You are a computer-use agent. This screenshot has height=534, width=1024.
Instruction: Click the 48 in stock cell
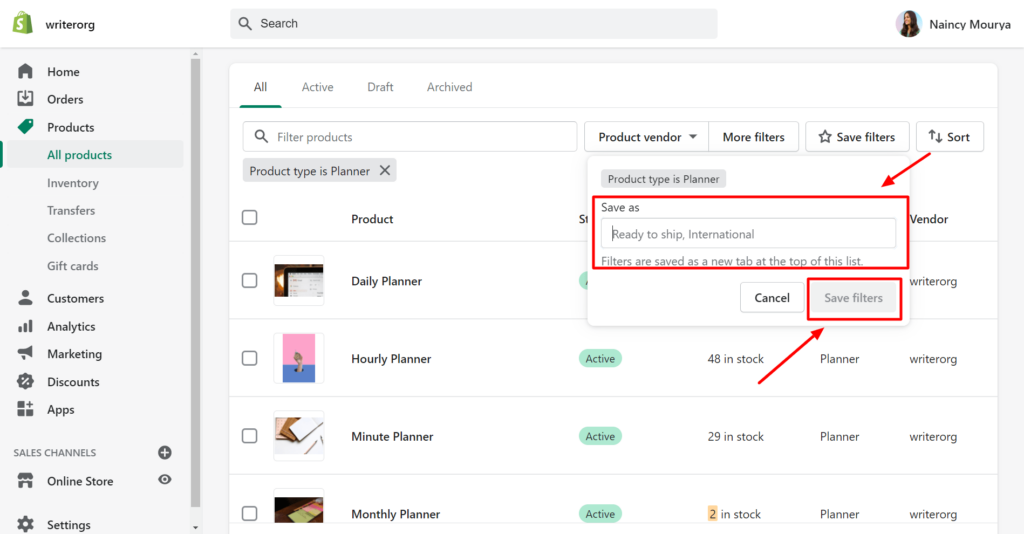pyautogui.click(x=735, y=358)
